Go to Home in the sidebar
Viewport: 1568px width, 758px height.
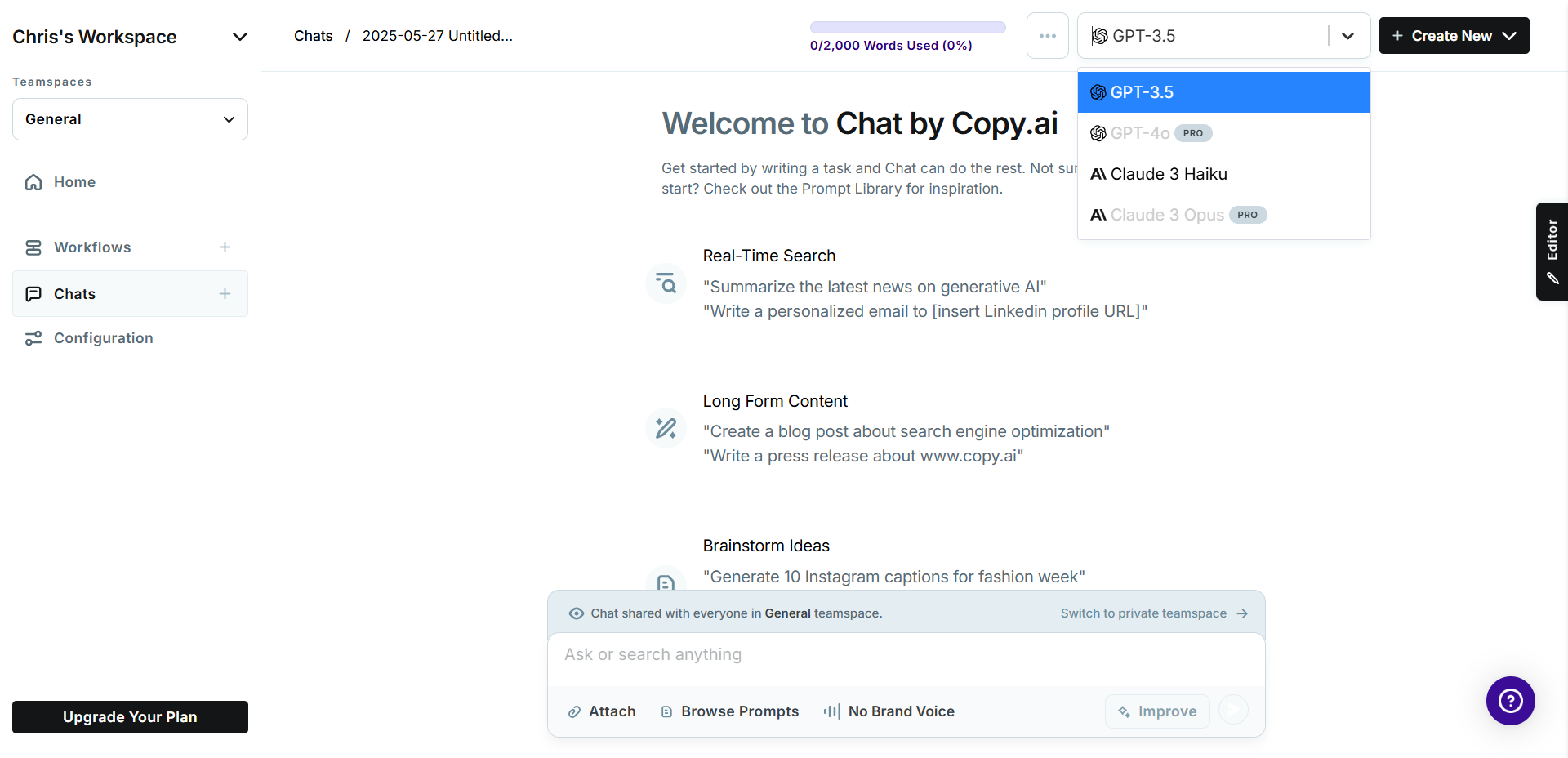(74, 182)
